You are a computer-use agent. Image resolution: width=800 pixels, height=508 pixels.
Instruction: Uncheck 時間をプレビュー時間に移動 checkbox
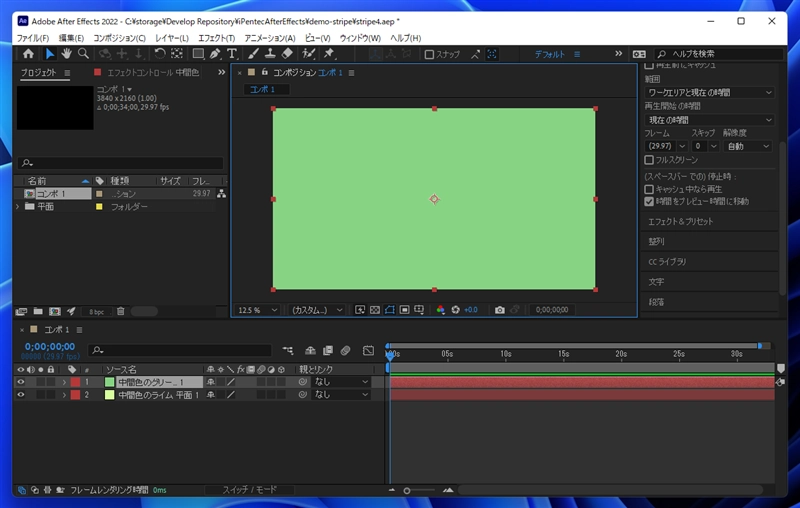tap(649, 200)
